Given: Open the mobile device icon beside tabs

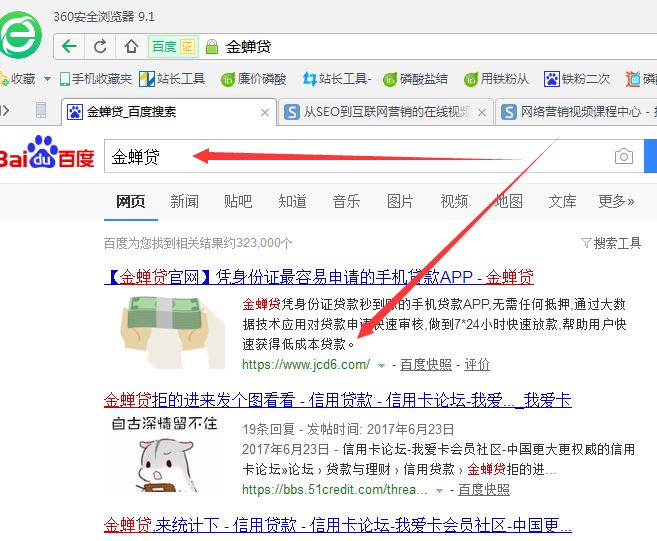Looking at the screenshot, I should pyautogui.click(x=42, y=111).
